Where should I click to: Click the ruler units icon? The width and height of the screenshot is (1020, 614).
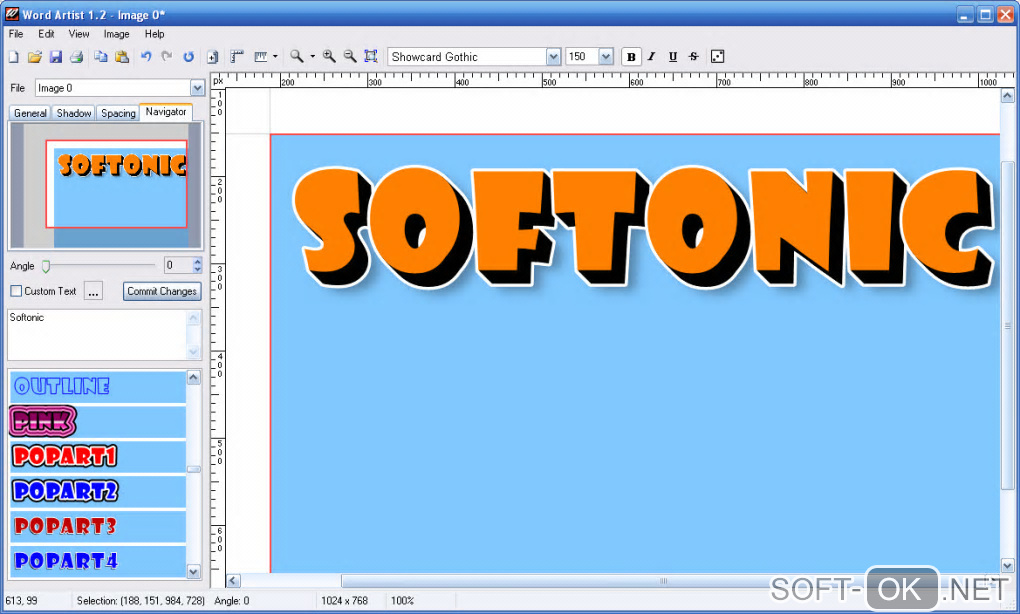(261, 57)
